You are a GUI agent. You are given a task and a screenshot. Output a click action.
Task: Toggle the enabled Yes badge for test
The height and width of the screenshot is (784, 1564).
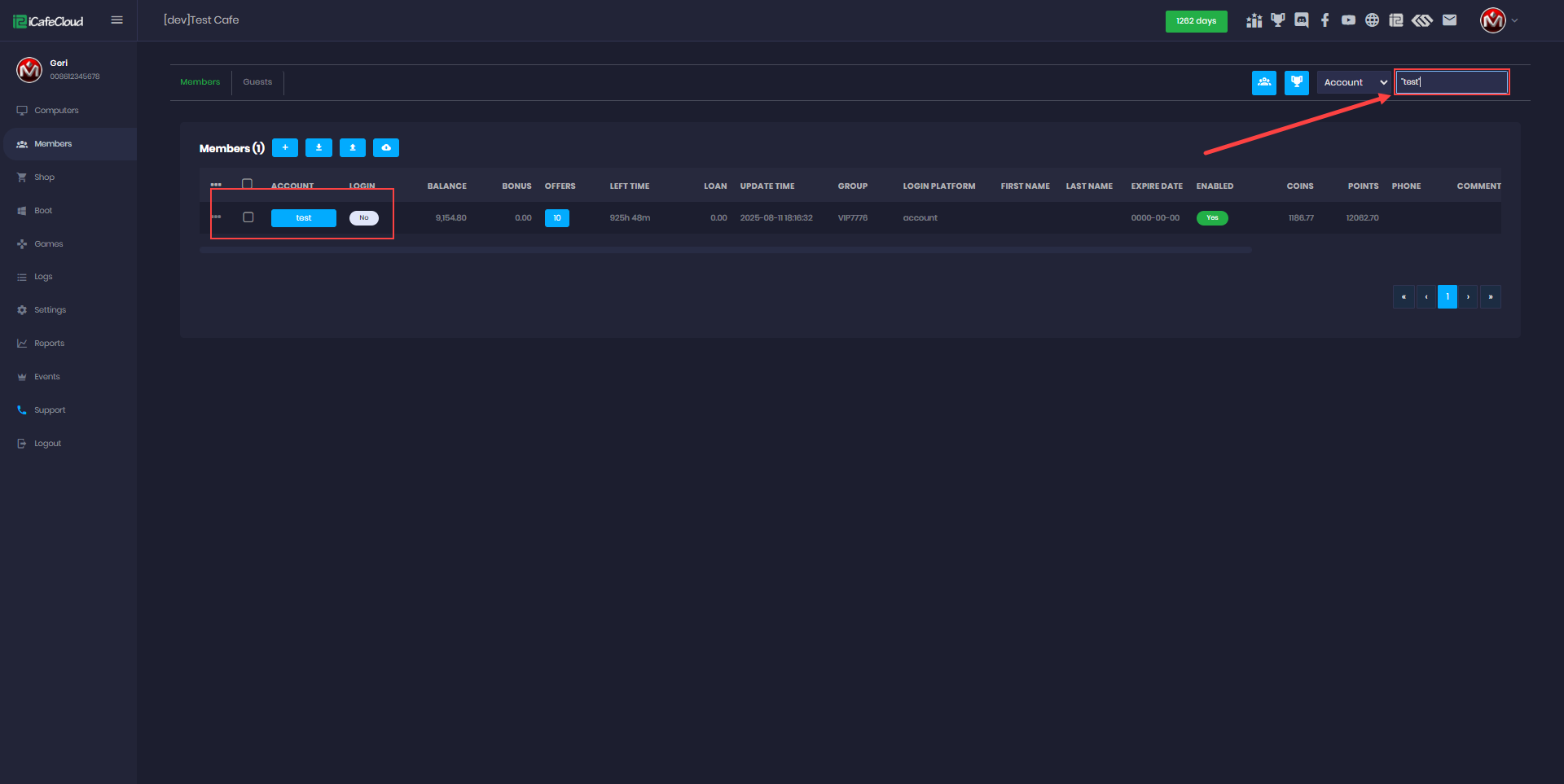[x=1212, y=218]
